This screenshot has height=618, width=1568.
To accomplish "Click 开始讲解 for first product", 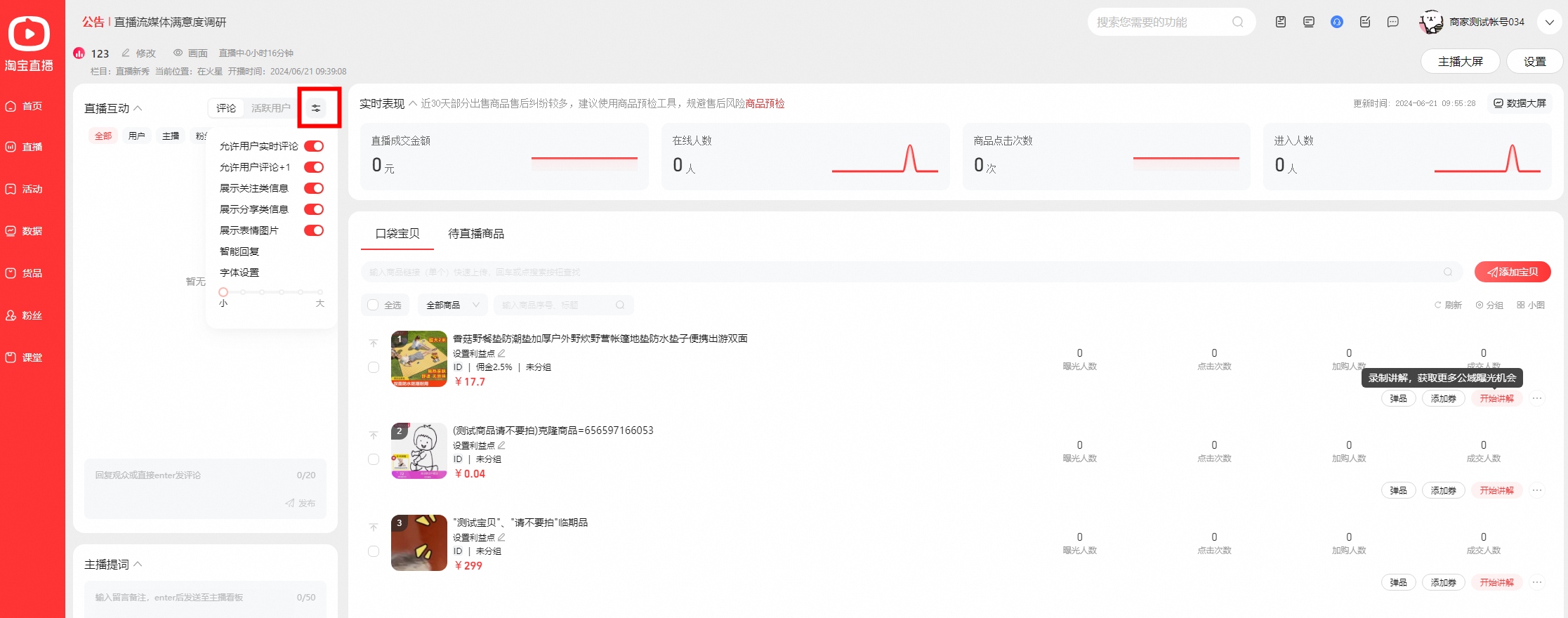I will [x=1496, y=398].
